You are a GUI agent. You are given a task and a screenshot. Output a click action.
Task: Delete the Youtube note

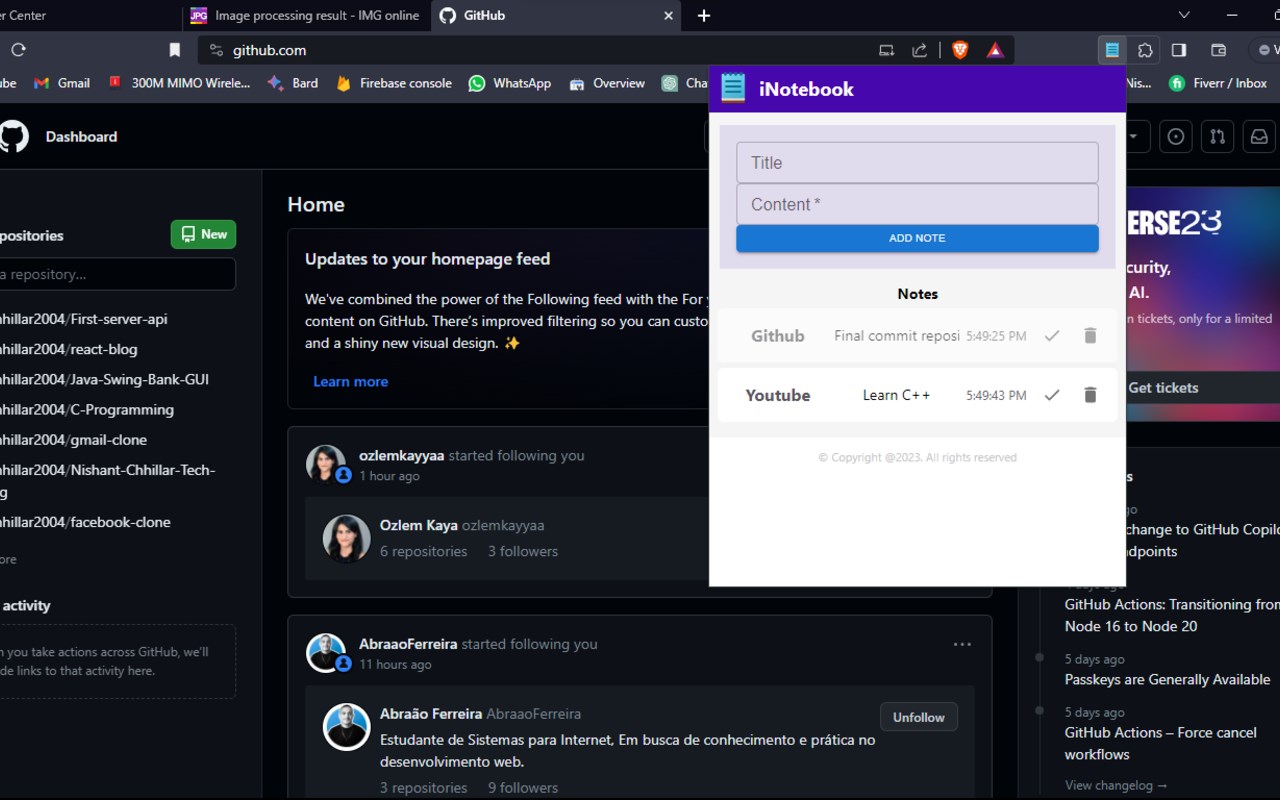tap(1090, 395)
